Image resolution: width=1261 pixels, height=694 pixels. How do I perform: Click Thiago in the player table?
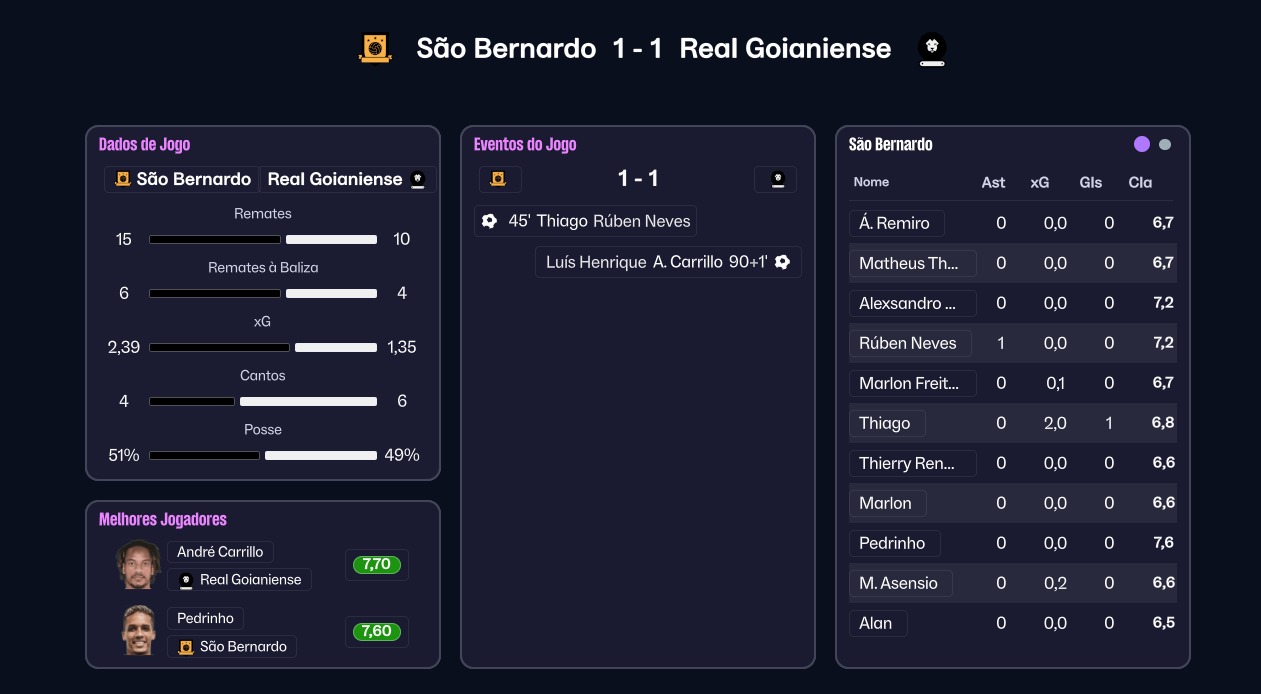pos(885,423)
